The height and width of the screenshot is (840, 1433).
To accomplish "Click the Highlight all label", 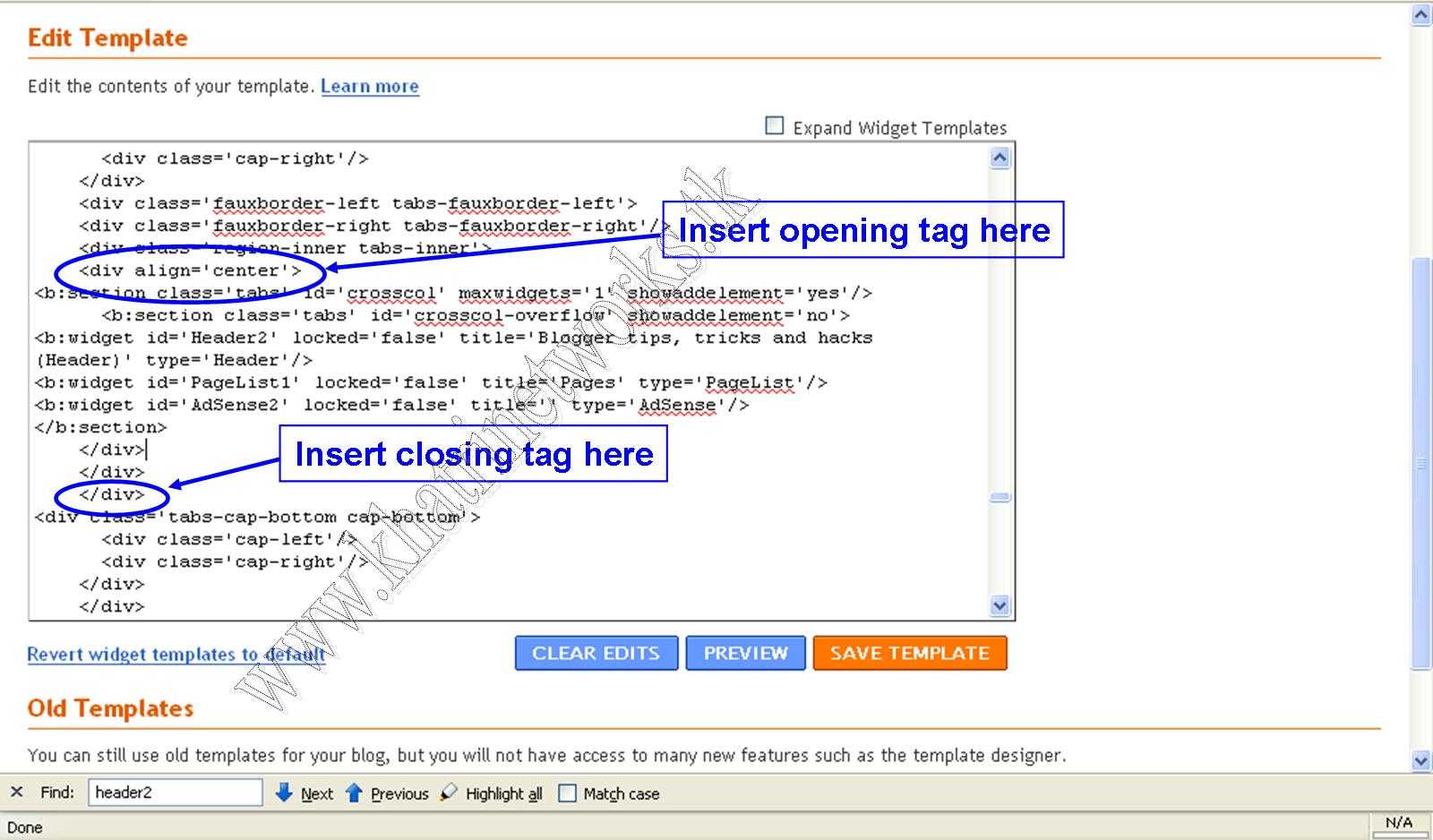I will pos(504,793).
